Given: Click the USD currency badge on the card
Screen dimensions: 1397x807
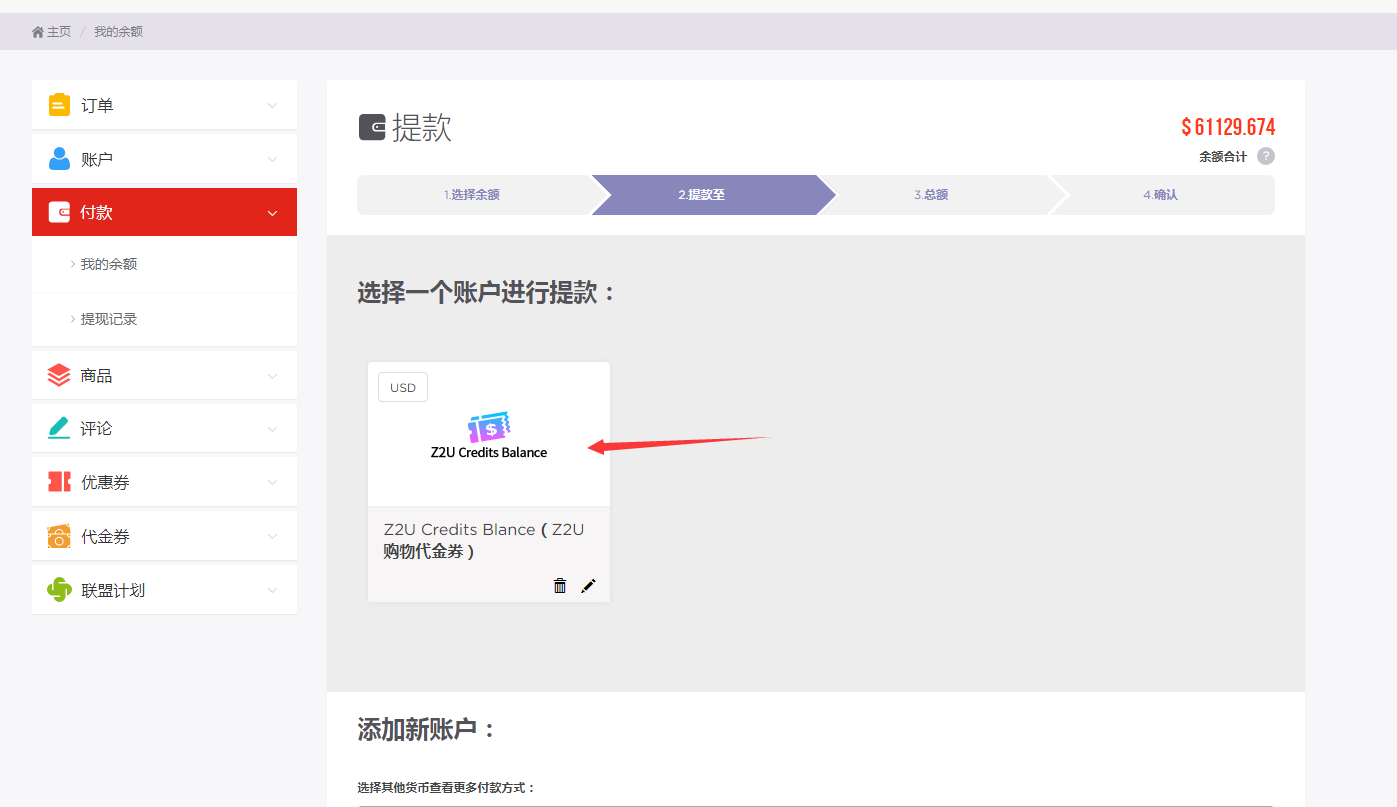Looking at the screenshot, I should 403,388.
